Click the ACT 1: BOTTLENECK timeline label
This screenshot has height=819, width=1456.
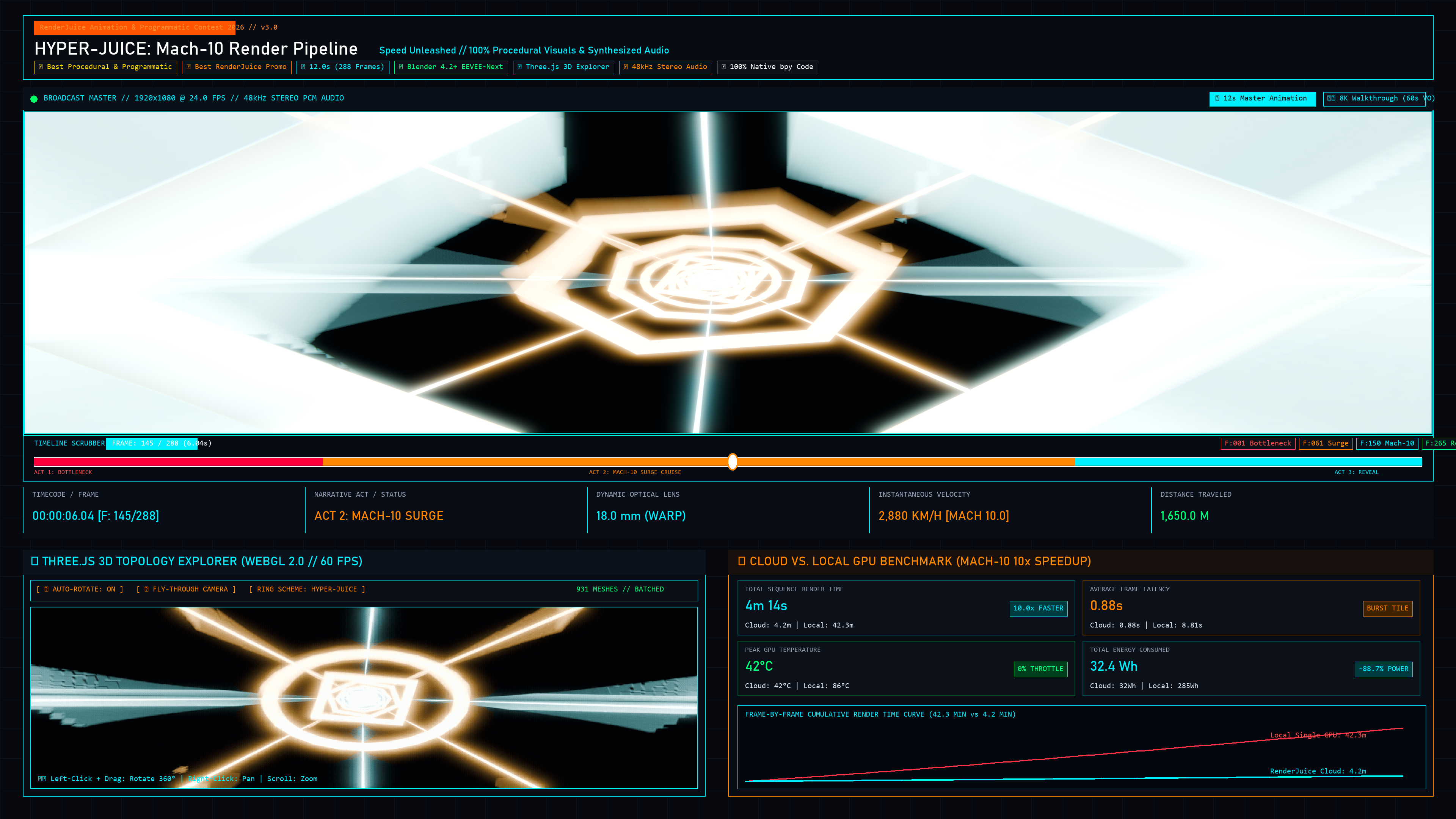pyautogui.click(x=63, y=472)
